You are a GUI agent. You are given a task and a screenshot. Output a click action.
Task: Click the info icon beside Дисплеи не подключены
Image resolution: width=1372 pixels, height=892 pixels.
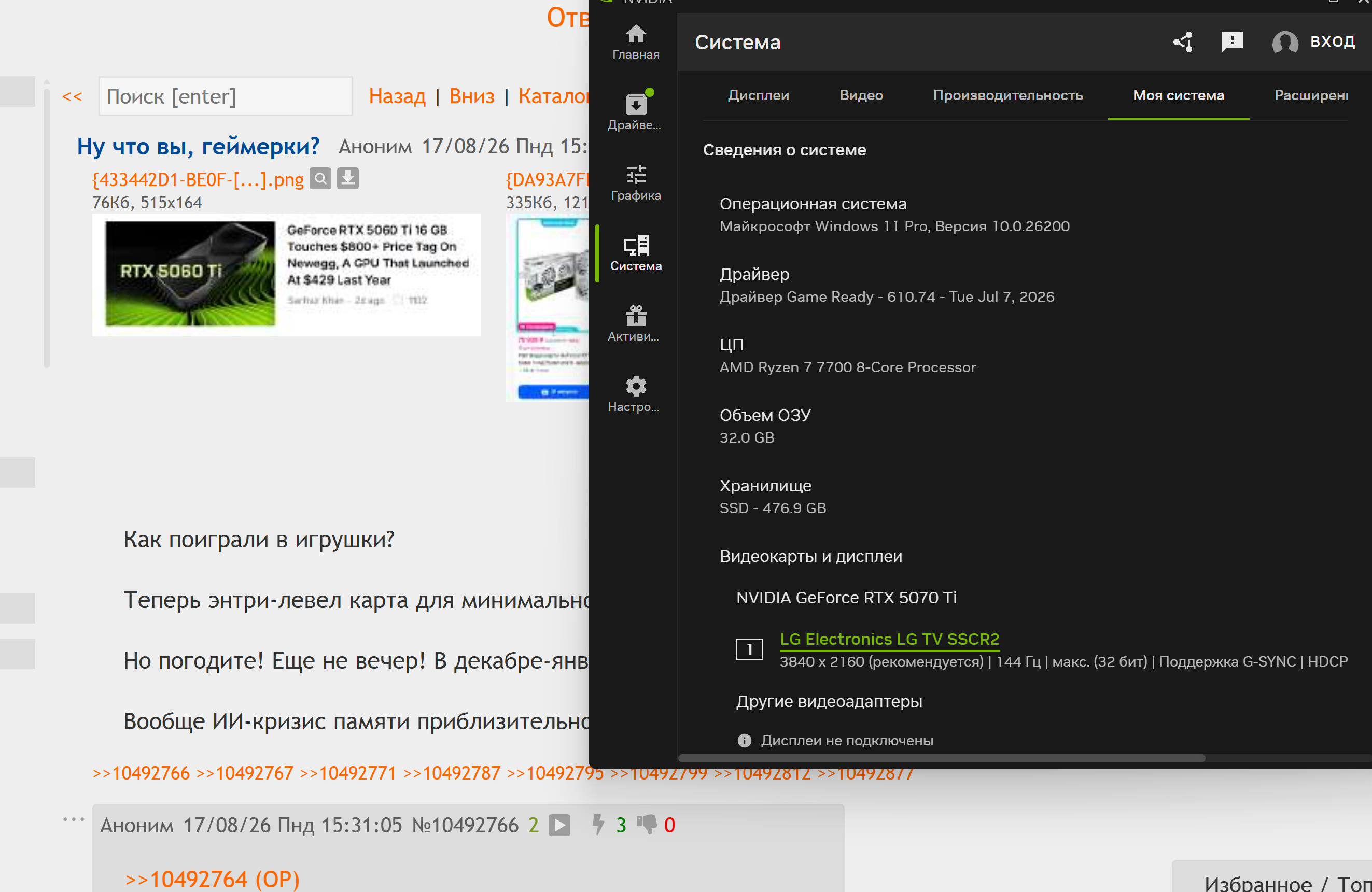[744, 741]
